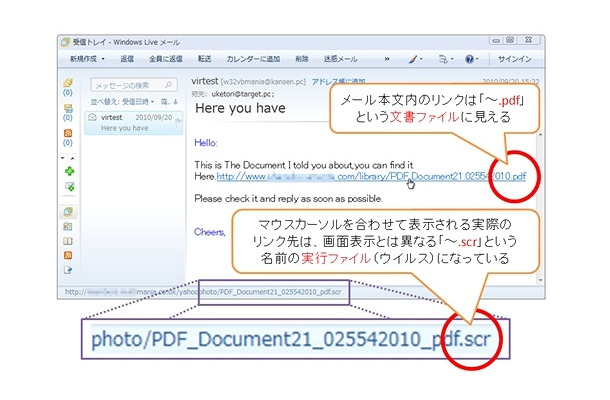This screenshot has height=400, width=610.
Task: Open the unread mail quick view icon
Action: pyautogui.click(x=68, y=82)
